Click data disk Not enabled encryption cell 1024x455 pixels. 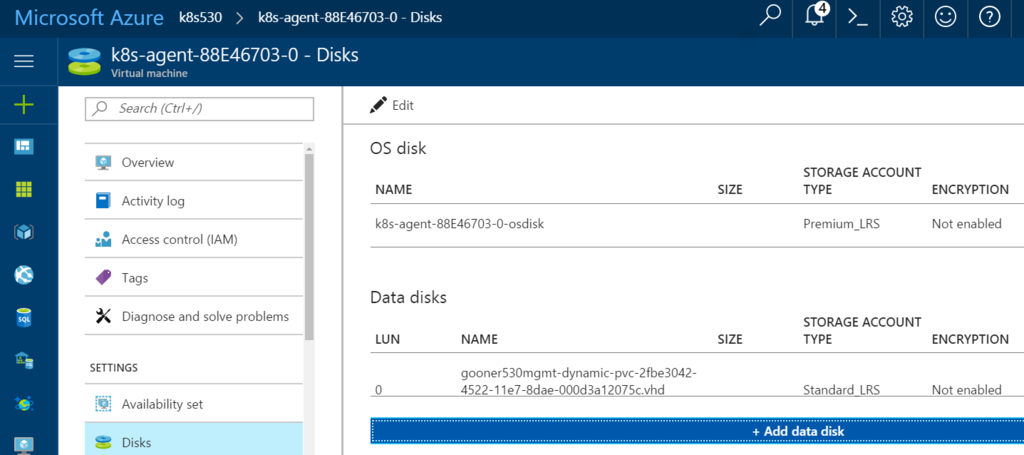pyautogui.click(x=967, y=390)
